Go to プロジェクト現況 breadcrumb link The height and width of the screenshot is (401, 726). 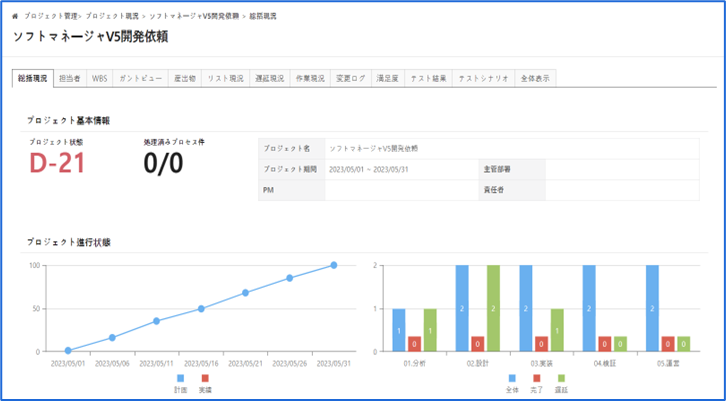pos(112,17)
